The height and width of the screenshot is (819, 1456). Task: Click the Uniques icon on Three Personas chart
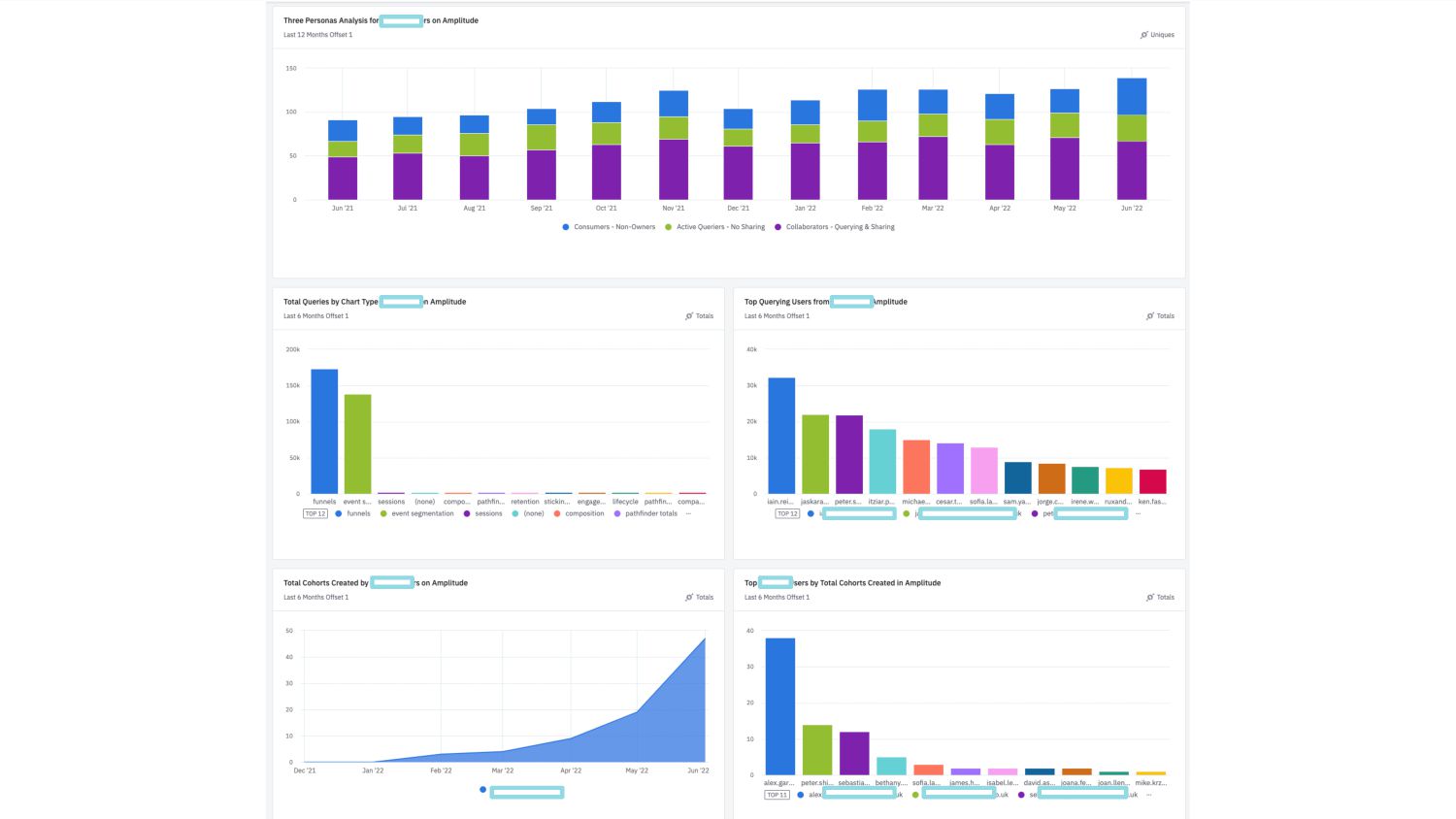1144,35
